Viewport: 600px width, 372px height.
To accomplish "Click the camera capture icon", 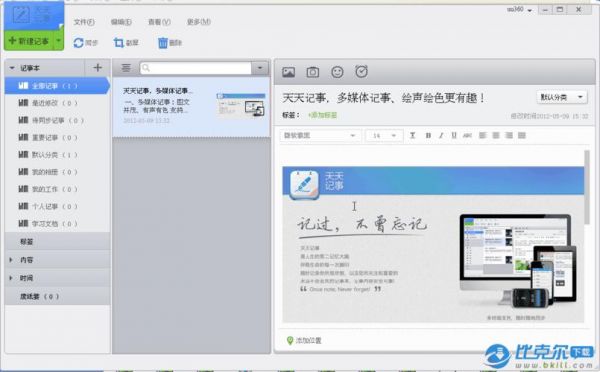I will 313,72.
